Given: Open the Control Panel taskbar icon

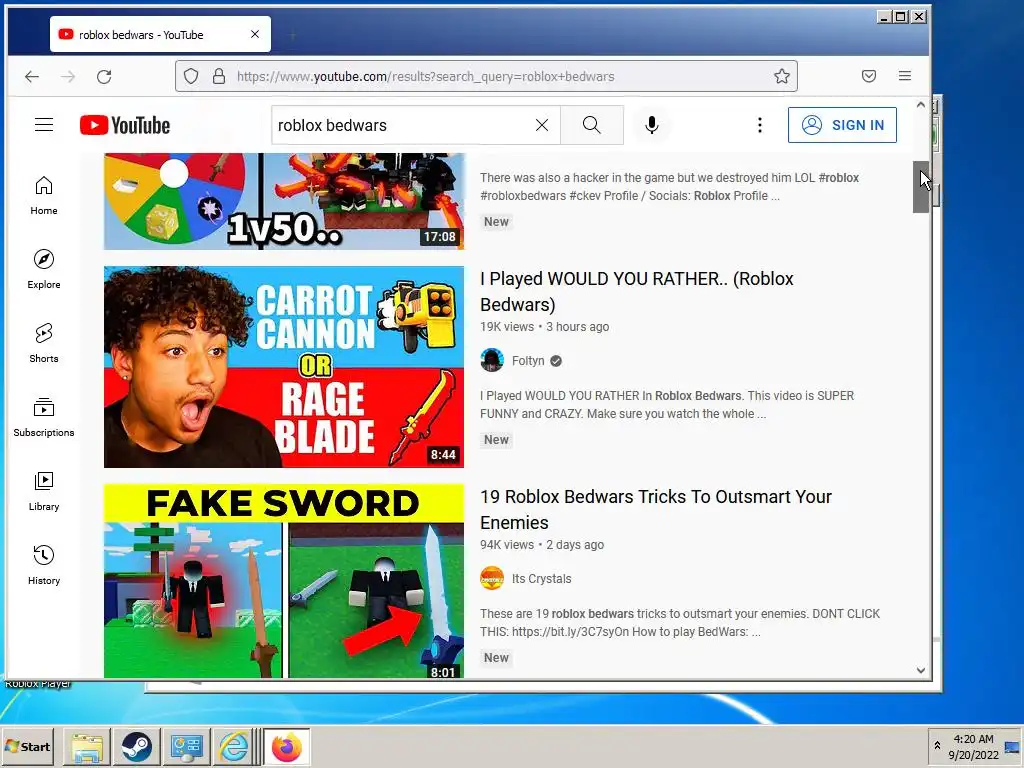Looking at the screenshot, I should click(x=186, y=746).
